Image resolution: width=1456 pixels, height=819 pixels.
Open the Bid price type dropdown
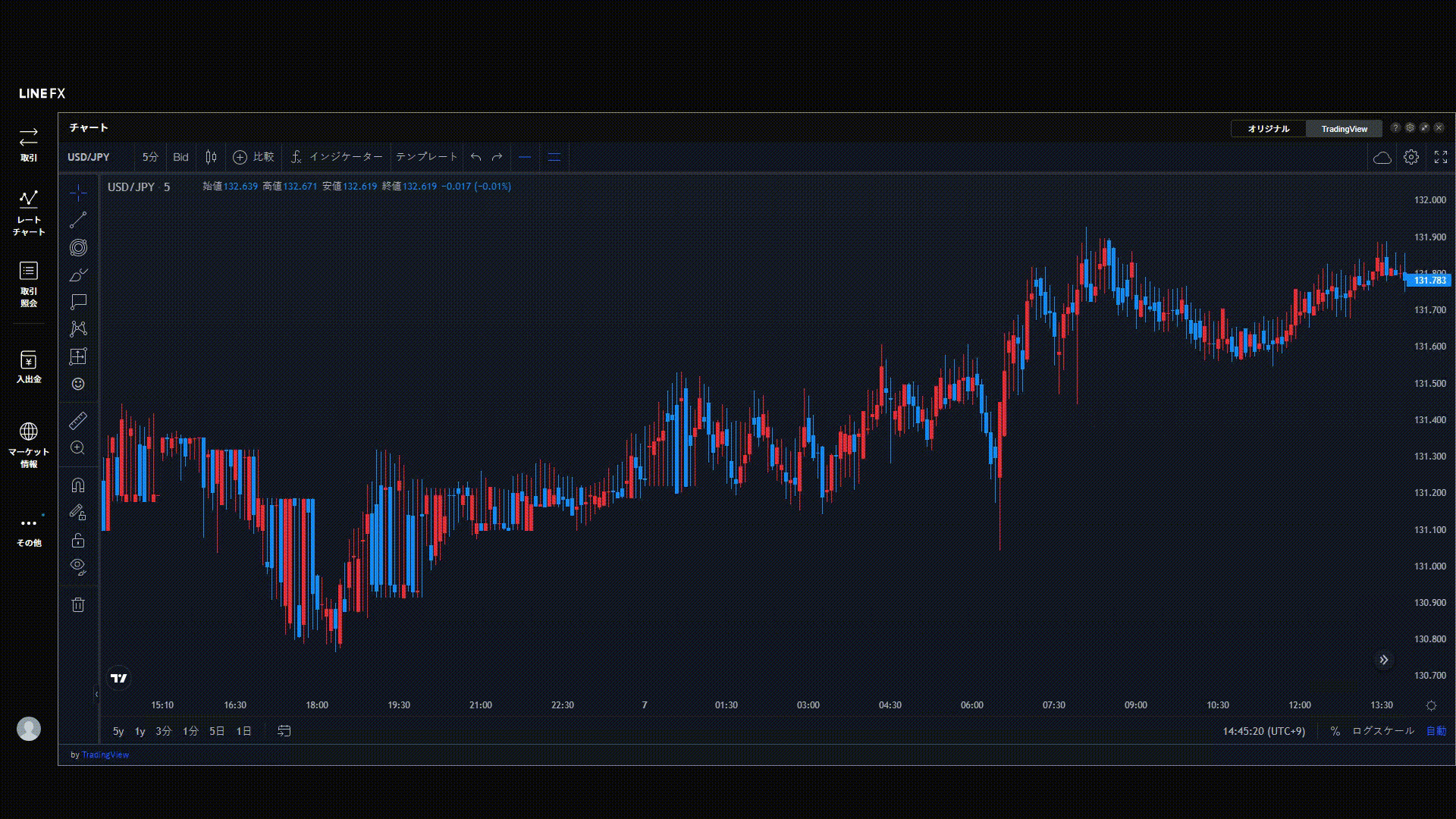pos(180,157)
